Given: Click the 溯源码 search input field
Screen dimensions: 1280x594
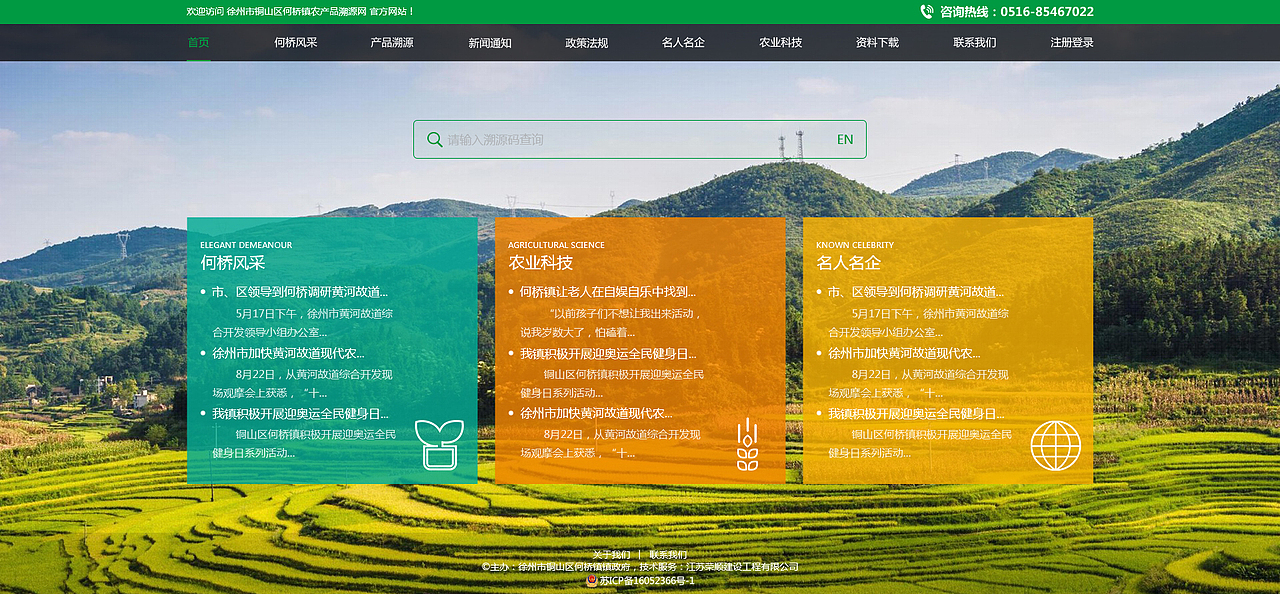Looking at the screenshot, I should click(600, 139).
